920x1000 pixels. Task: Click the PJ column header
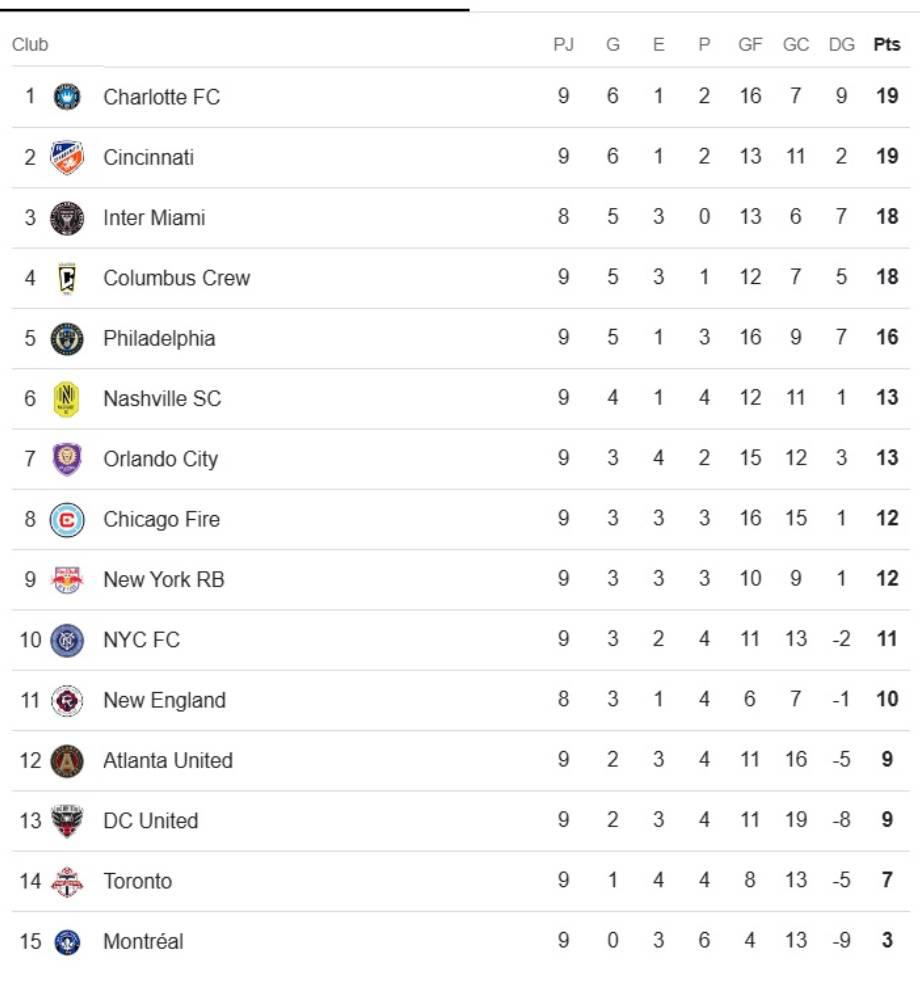[563, 45]
